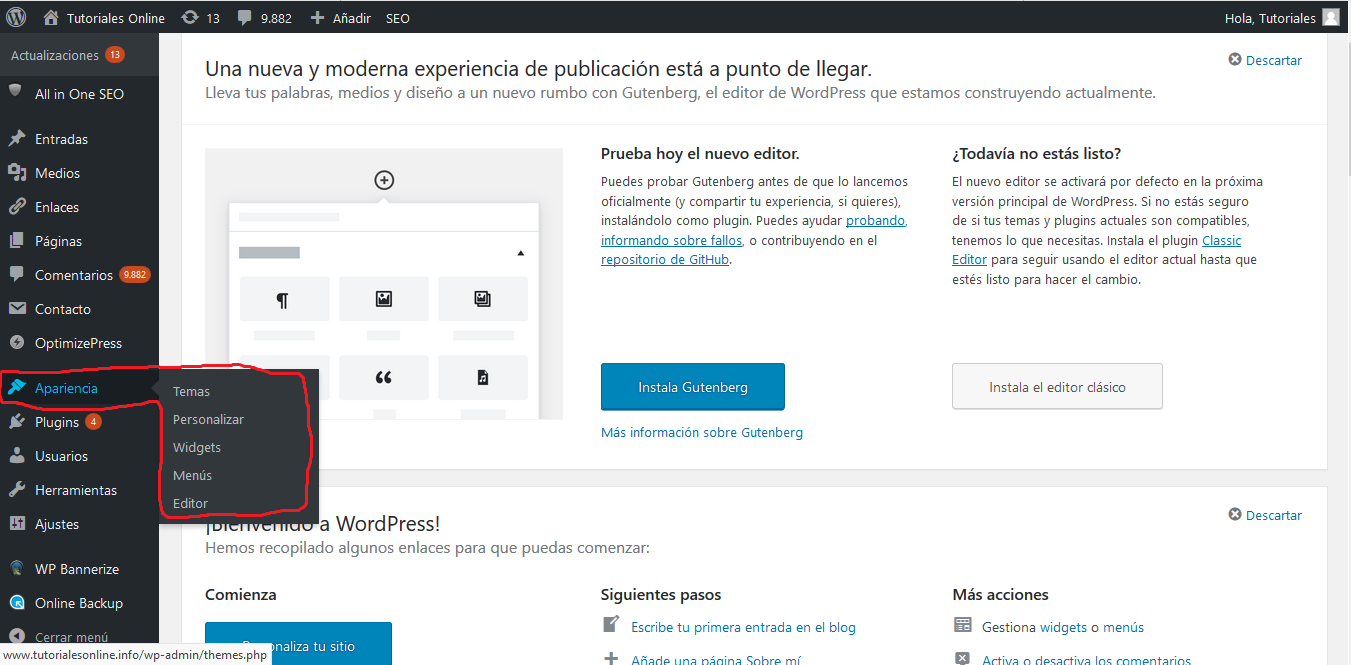Dismiss the Gutenberg notice with Descartar
The width and height of the screenshot is (1351, 665).
[x=1265, y=60]
